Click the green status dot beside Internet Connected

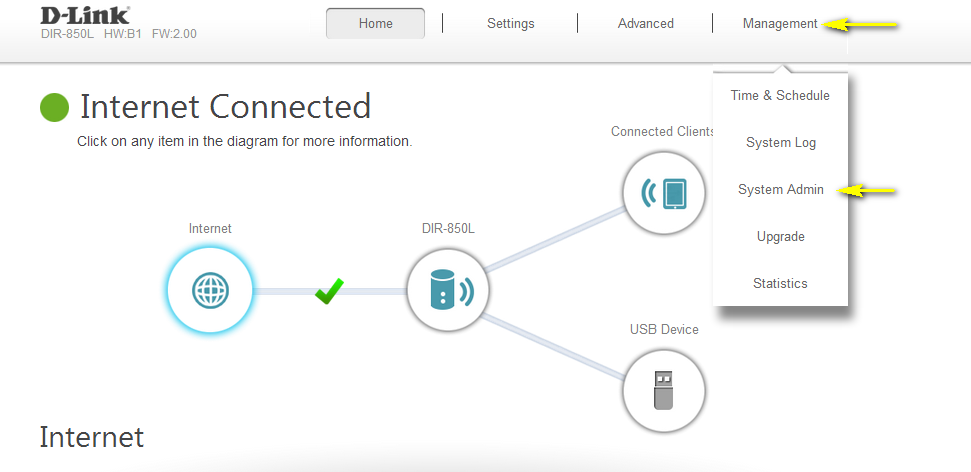[54, 107]
